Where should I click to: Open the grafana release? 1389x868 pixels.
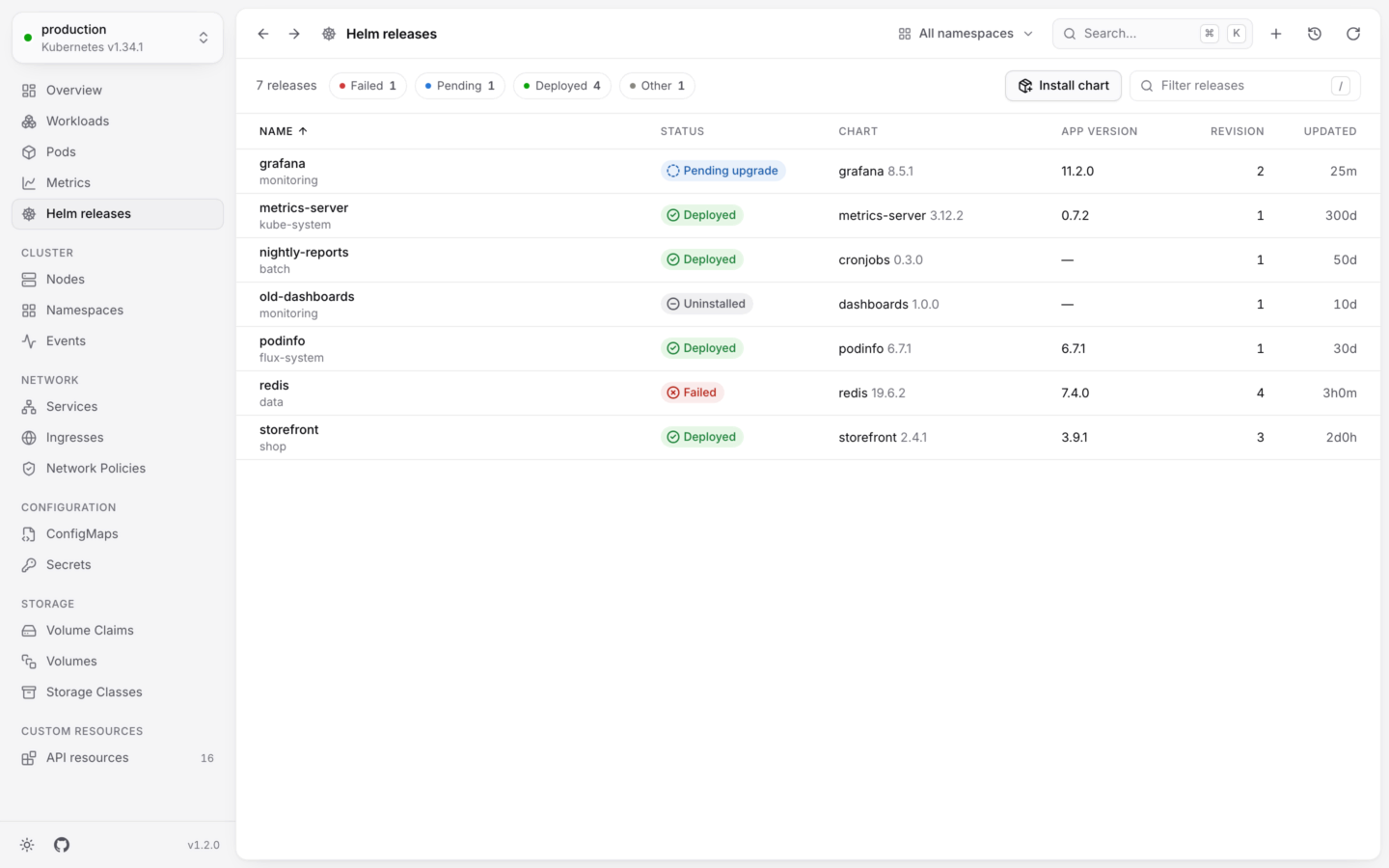pos(808,172)
